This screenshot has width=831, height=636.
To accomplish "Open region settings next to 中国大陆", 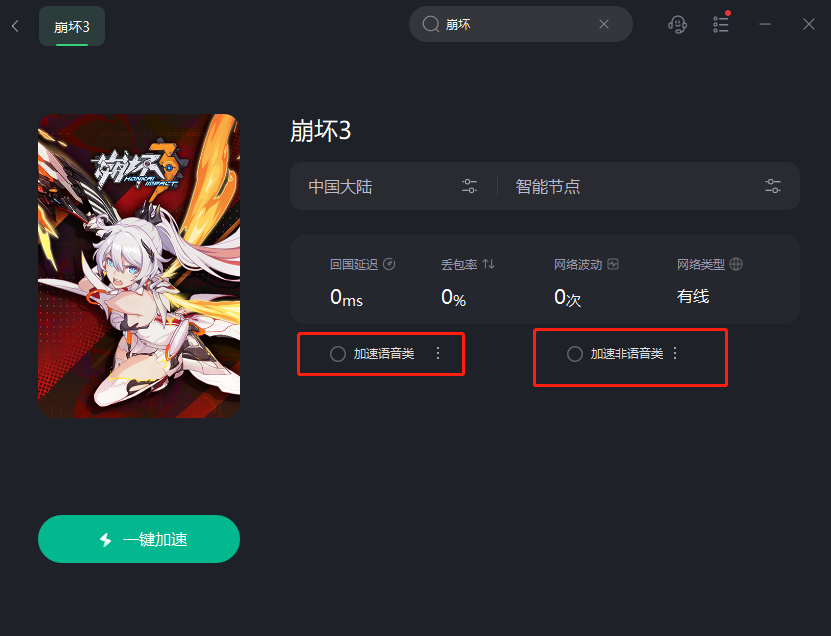I will [x=469, y=186].
